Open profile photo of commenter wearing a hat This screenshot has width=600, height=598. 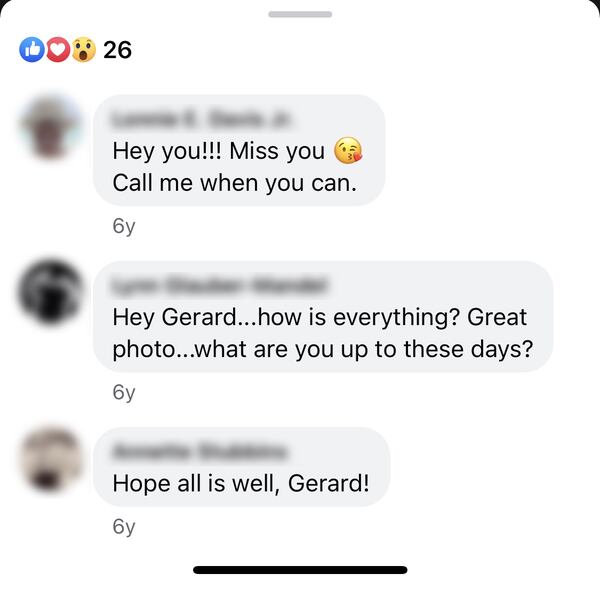click(50, 127)
